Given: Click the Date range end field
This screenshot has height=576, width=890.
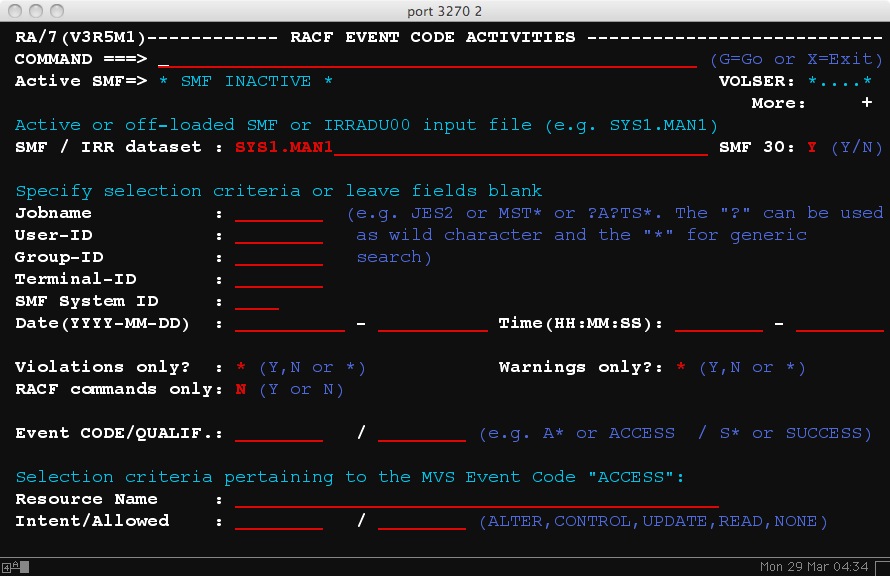Looking at the screenshot, I should [433, 323].
